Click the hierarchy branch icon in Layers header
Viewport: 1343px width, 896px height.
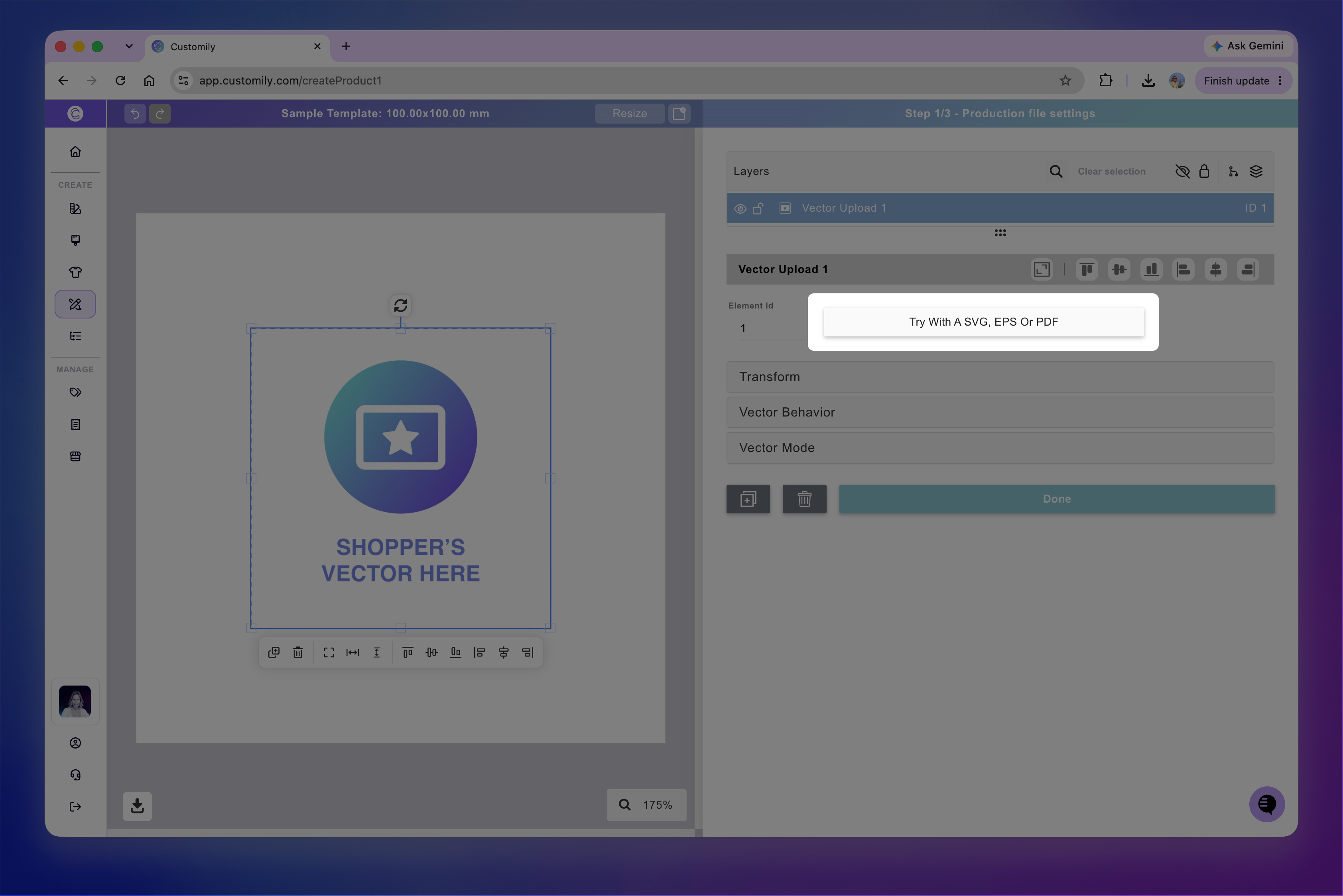(1233, 171)
